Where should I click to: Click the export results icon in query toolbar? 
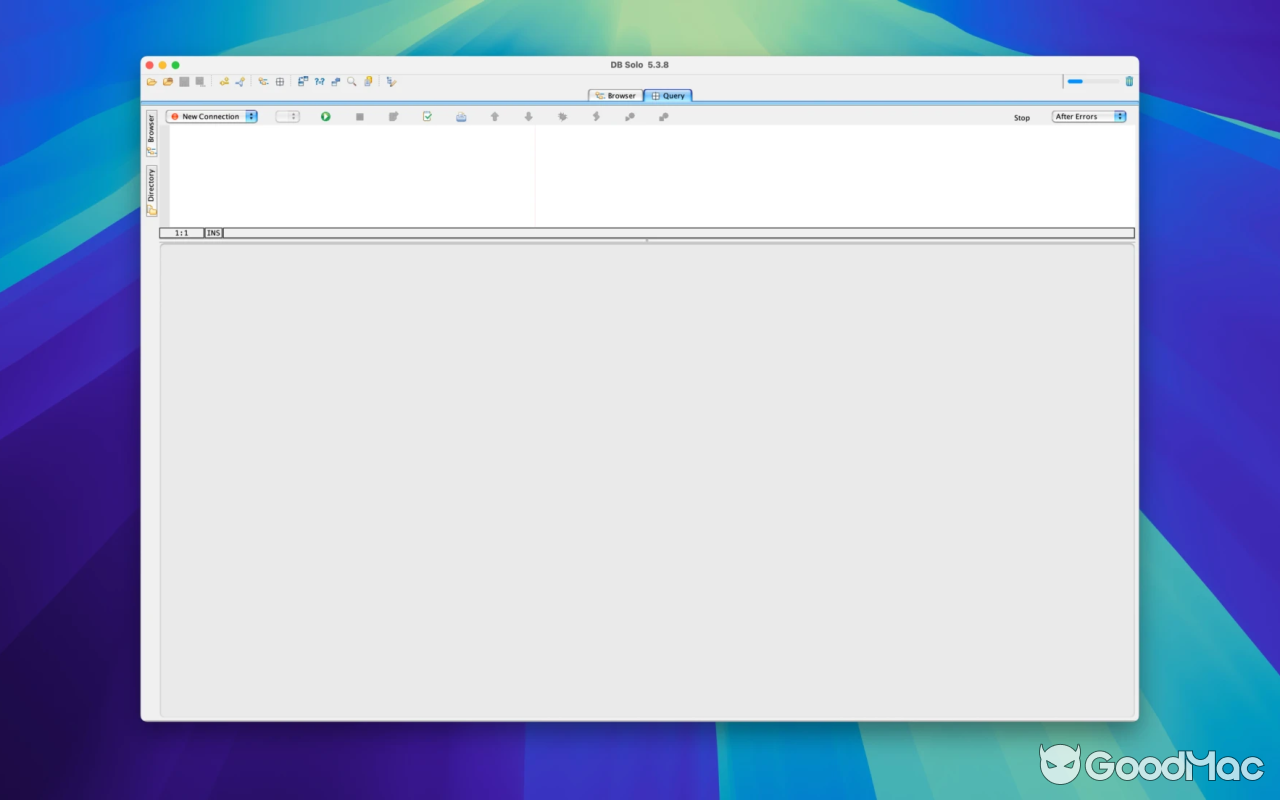[461, 116]
